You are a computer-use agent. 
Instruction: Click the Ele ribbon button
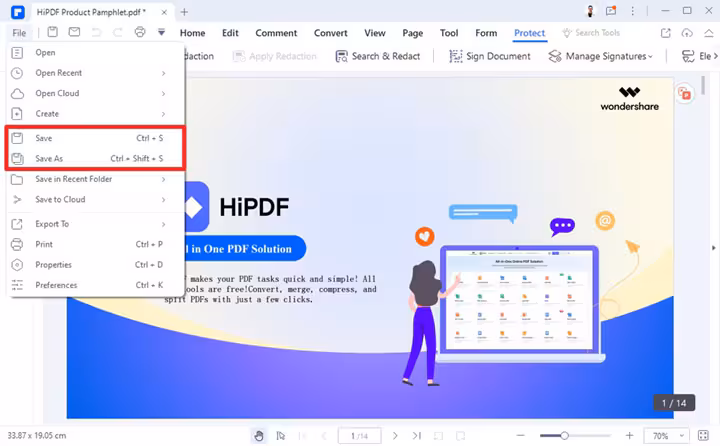tap(700, 56)
